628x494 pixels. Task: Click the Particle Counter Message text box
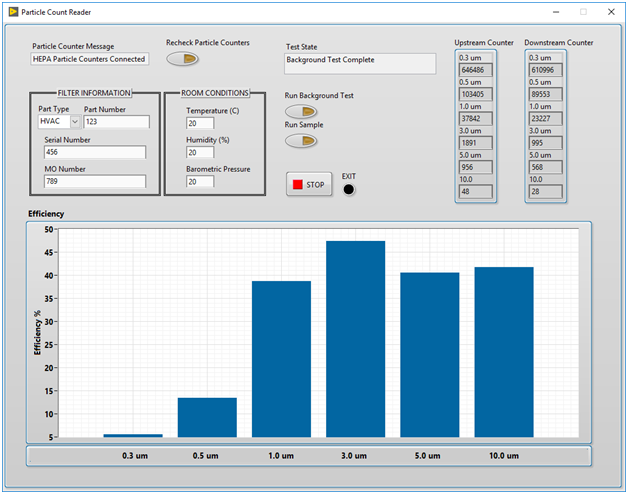point(90,59)
